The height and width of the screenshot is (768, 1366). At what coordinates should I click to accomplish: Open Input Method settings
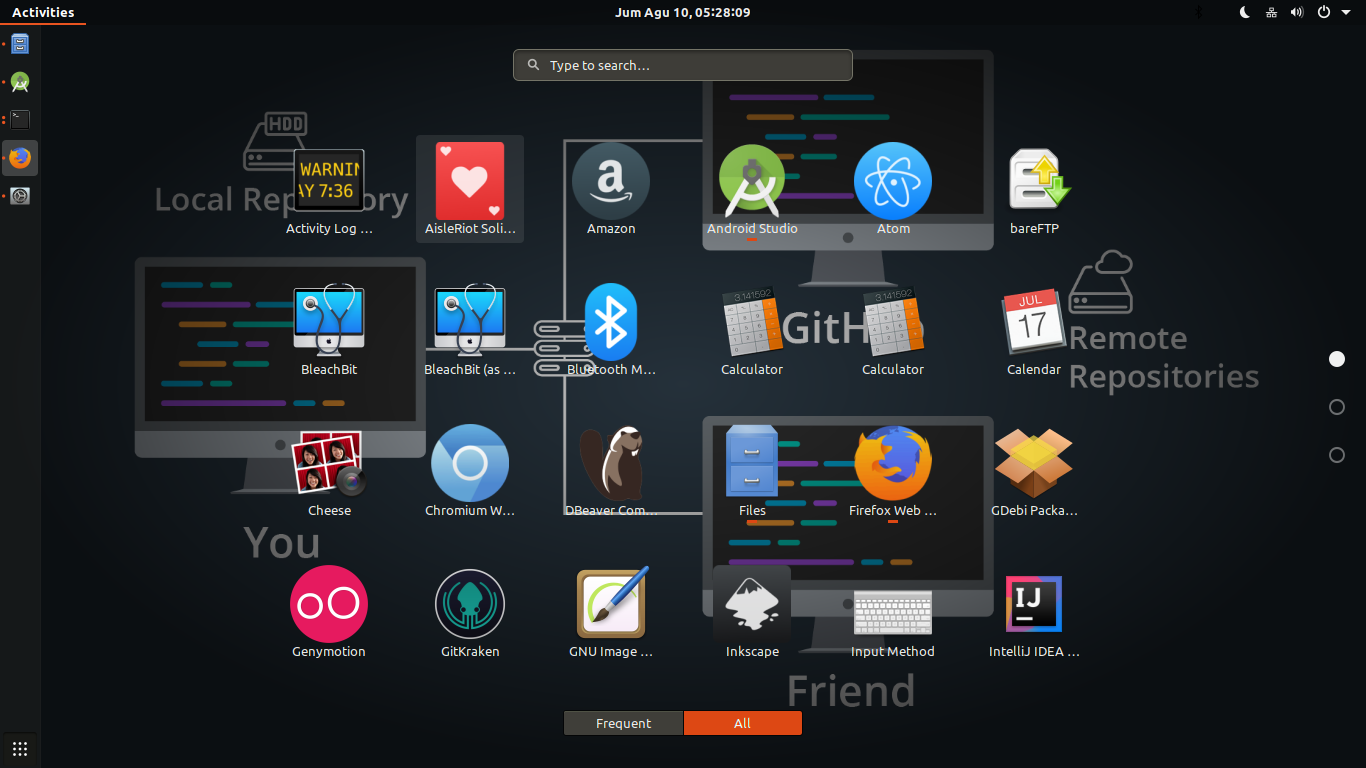pos(893,613)
